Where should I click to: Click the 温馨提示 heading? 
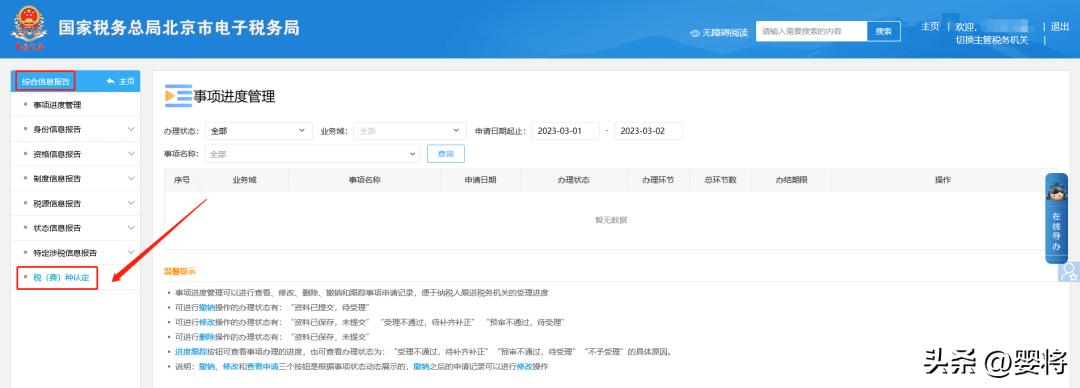(x=180, y=272)
